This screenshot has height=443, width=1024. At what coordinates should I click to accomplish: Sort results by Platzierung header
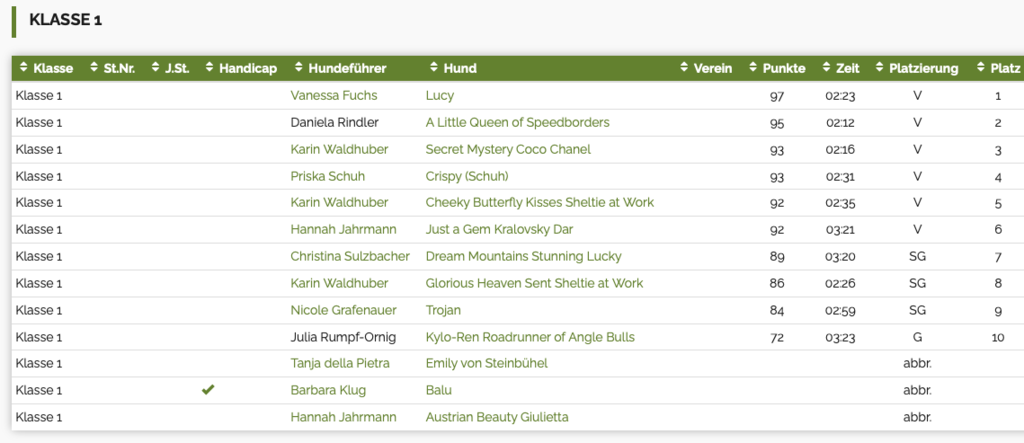tap(923, 69)
